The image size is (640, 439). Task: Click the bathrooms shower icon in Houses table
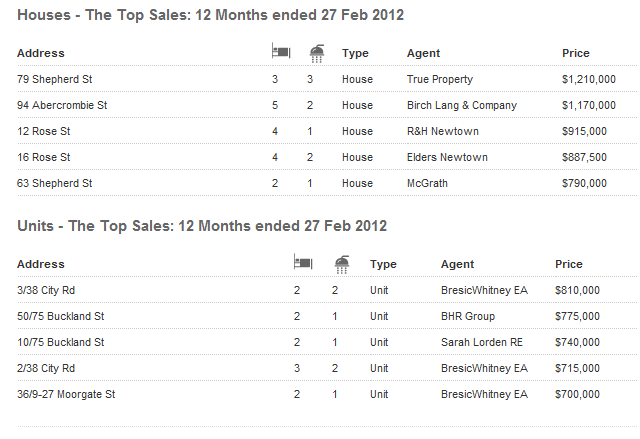(315, 52)
